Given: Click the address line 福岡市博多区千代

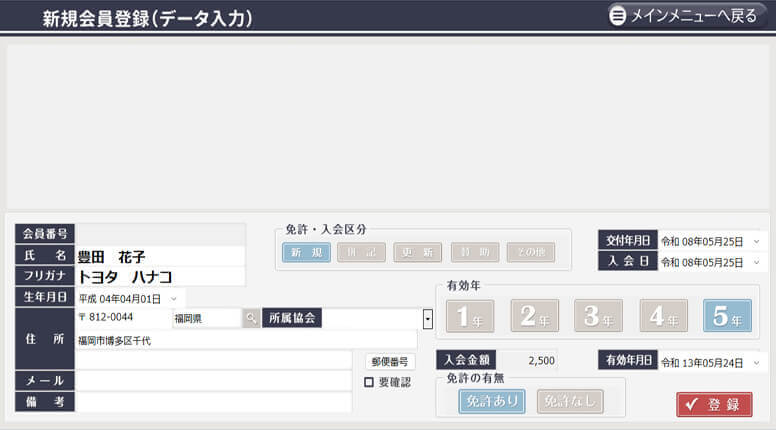Looking at the screenshot, I should [246, 340].
